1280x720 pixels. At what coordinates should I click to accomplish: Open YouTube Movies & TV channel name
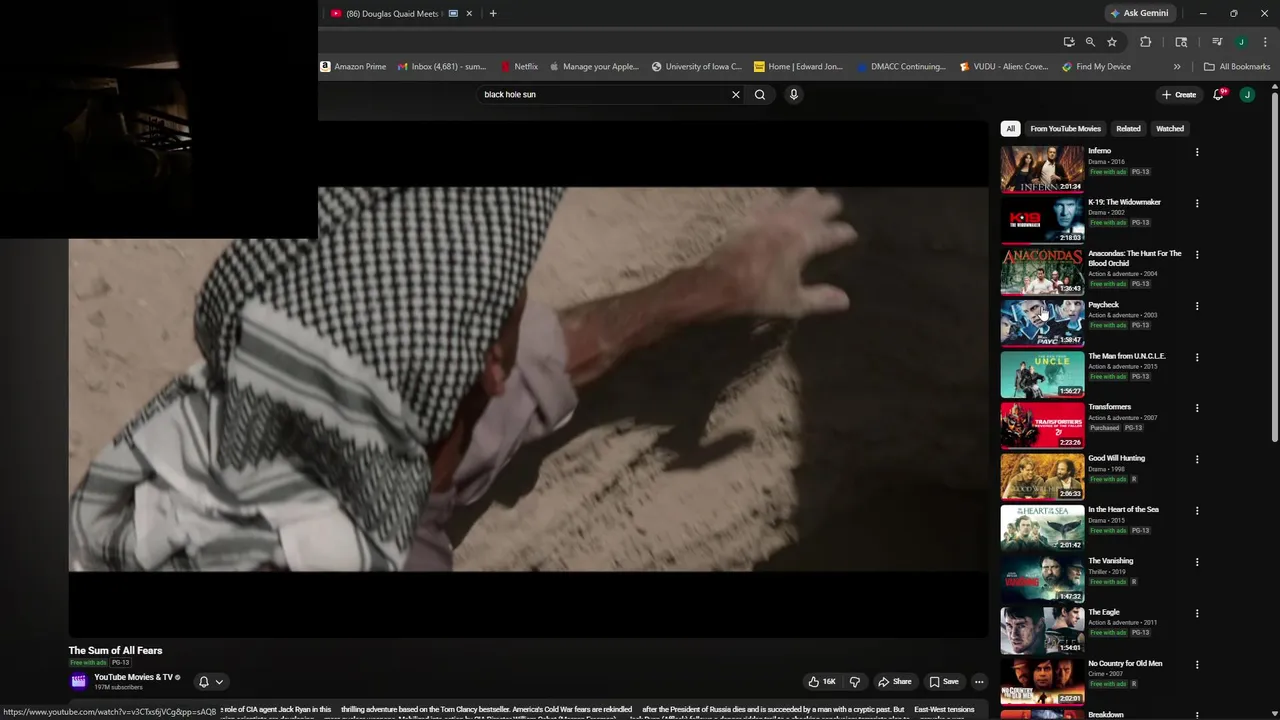(x=133, y=677)
